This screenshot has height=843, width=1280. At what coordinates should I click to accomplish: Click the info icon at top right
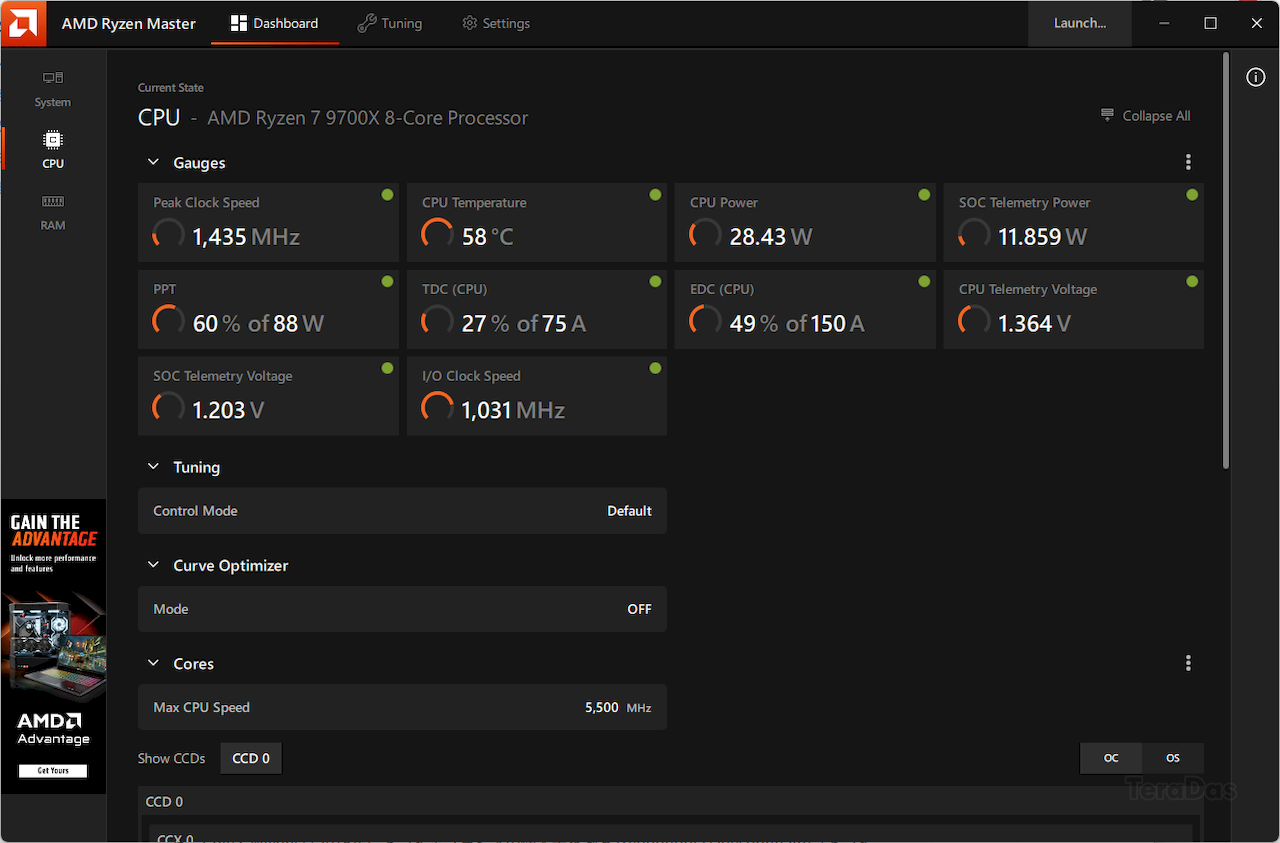pyautogui.click(x=1256, y=78)
